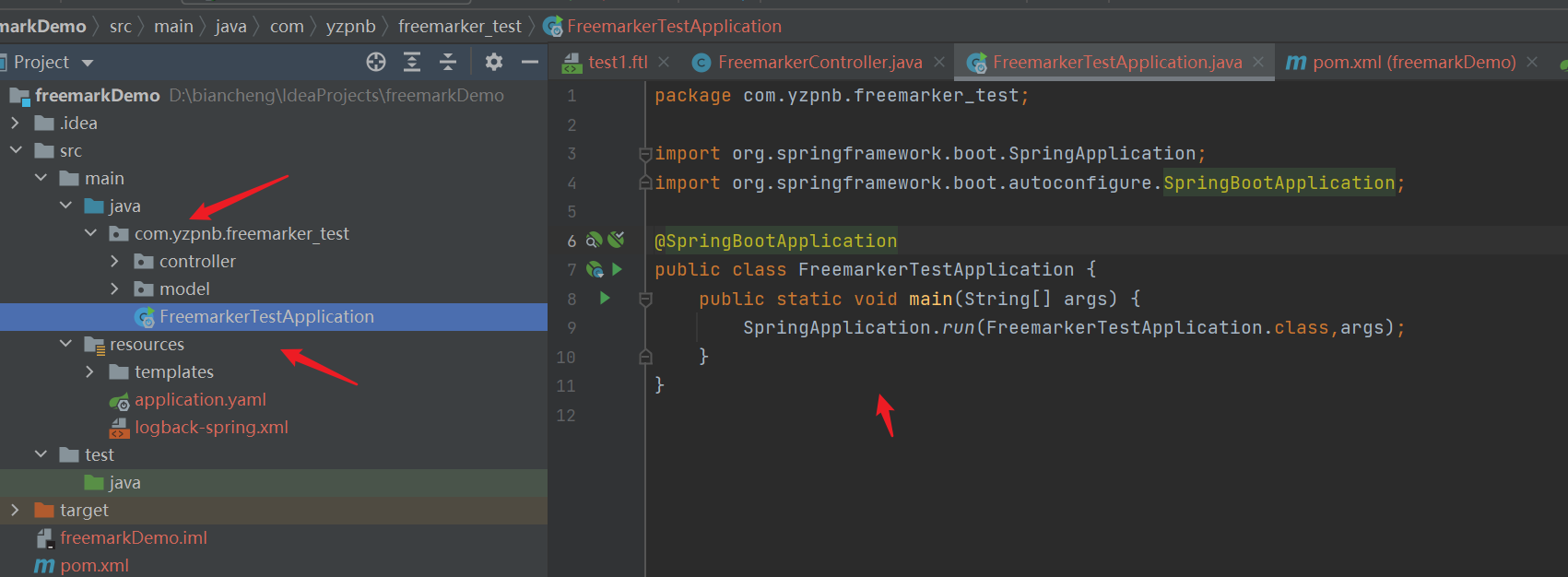Image resolution: width=1568 pixels, height=577 pixels.
Task: Expand the model package
Action: [114, 288]
